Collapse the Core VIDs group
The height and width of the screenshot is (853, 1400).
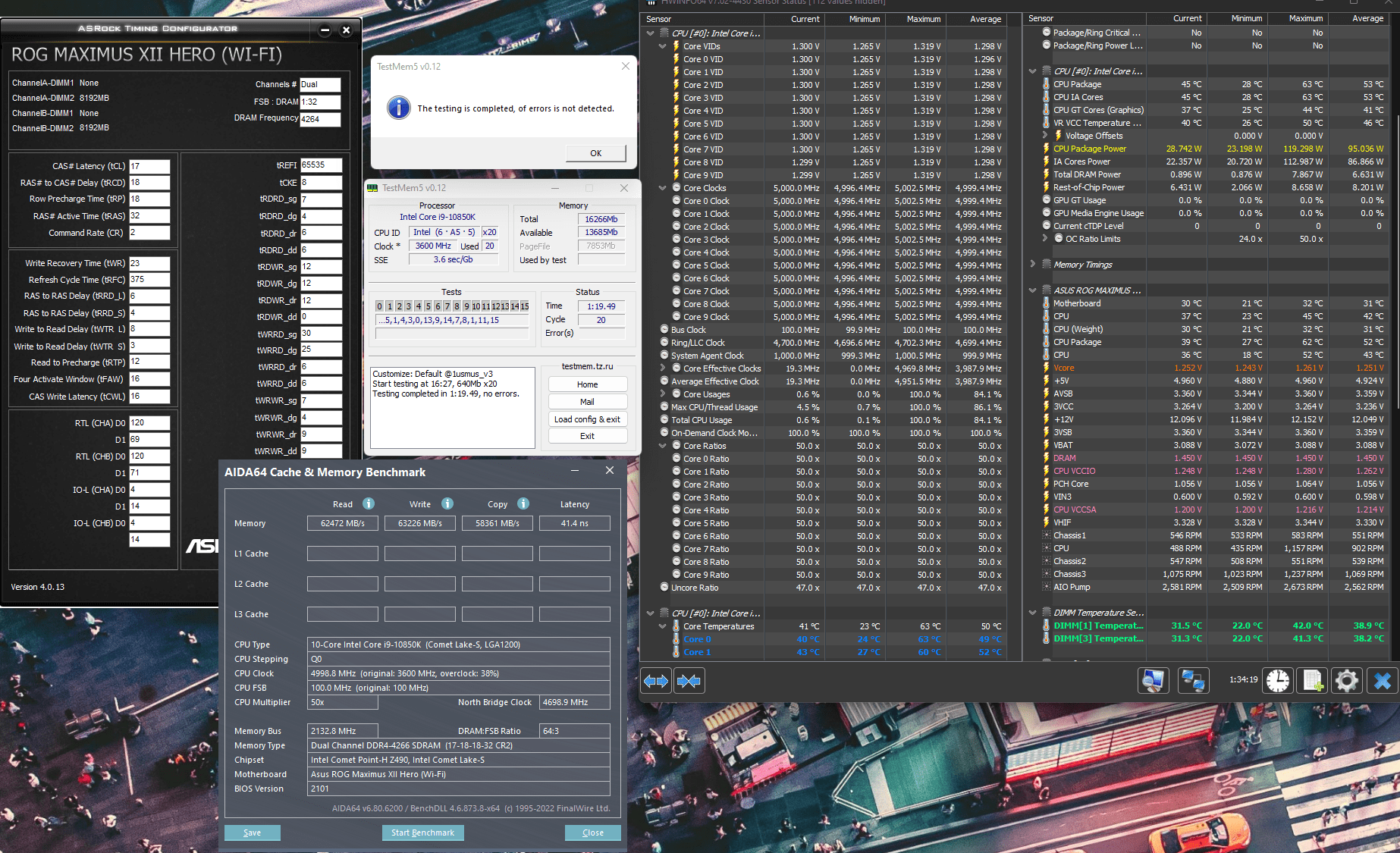pos(663,46)
